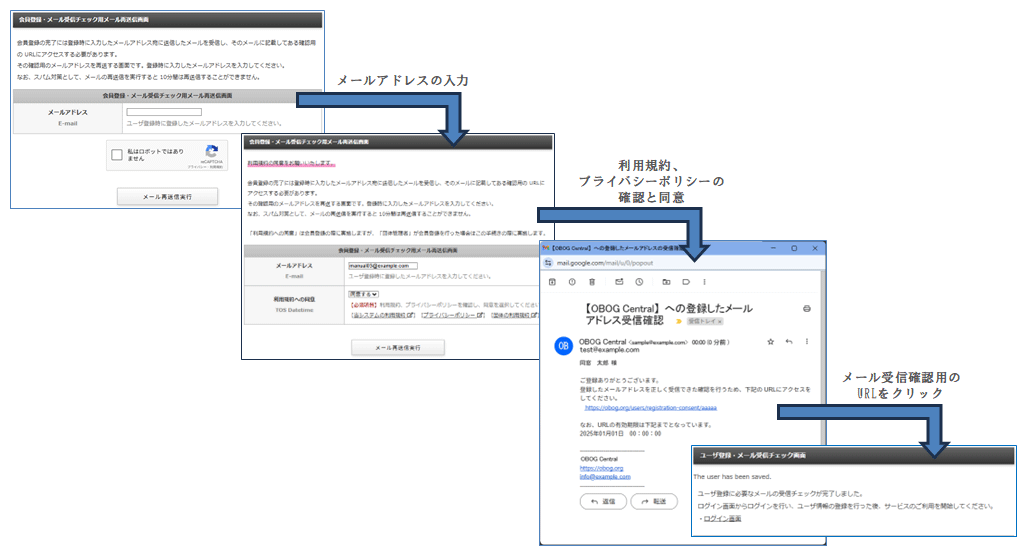Click the Gmail favicon in the popup title bar
Viewport: 1027px width, 556px height.
(546, 248)
